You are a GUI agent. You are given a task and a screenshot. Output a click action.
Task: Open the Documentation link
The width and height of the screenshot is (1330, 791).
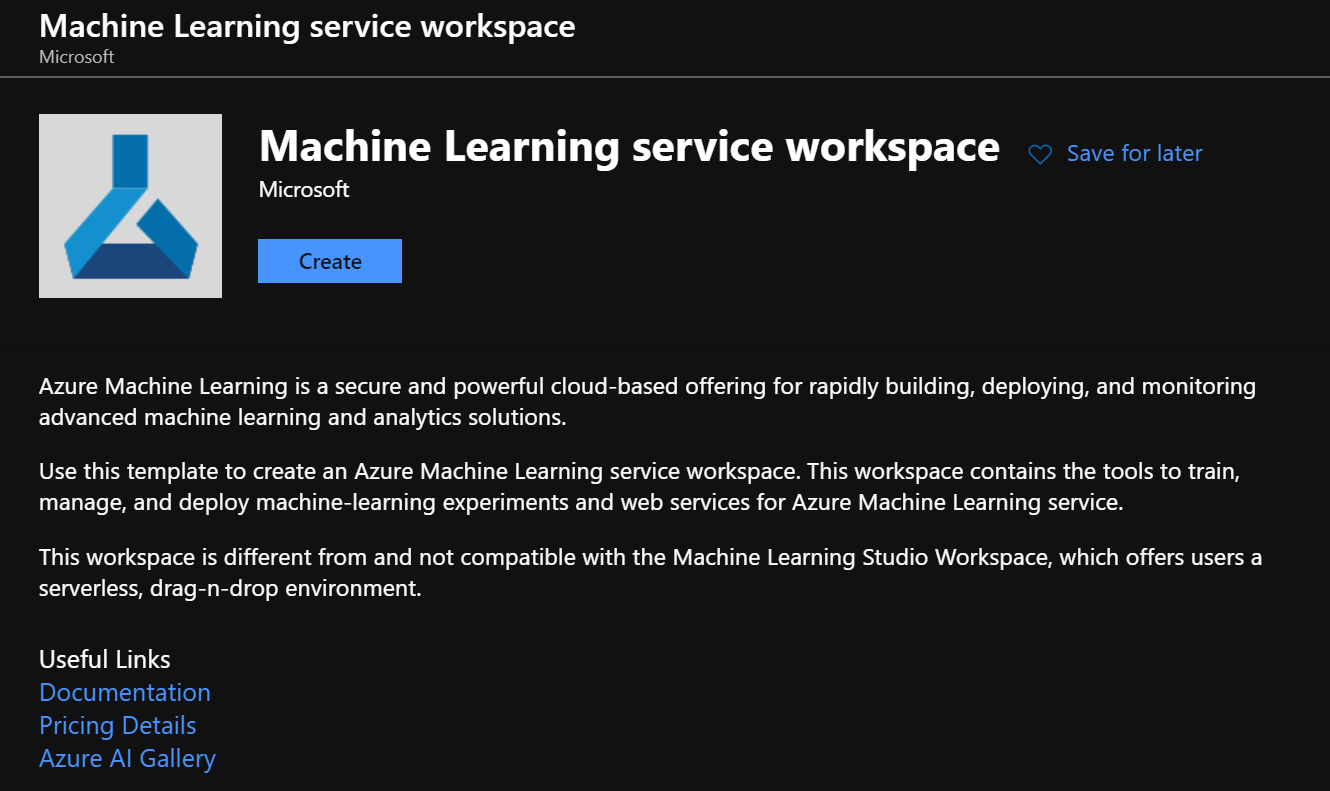click(125, 692)
